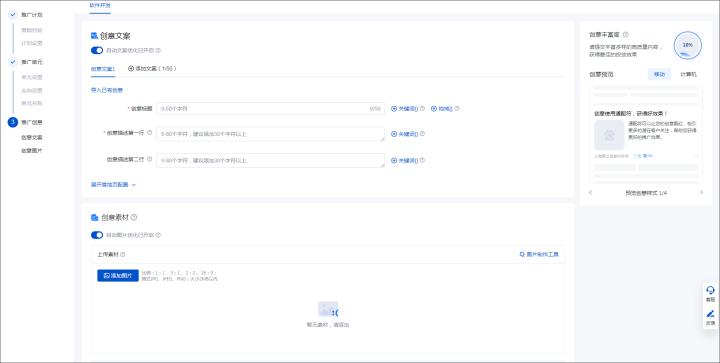Toggle the automatic image optimization switch
The width and height of the screenshot is (720, 363).
(96, 235)
